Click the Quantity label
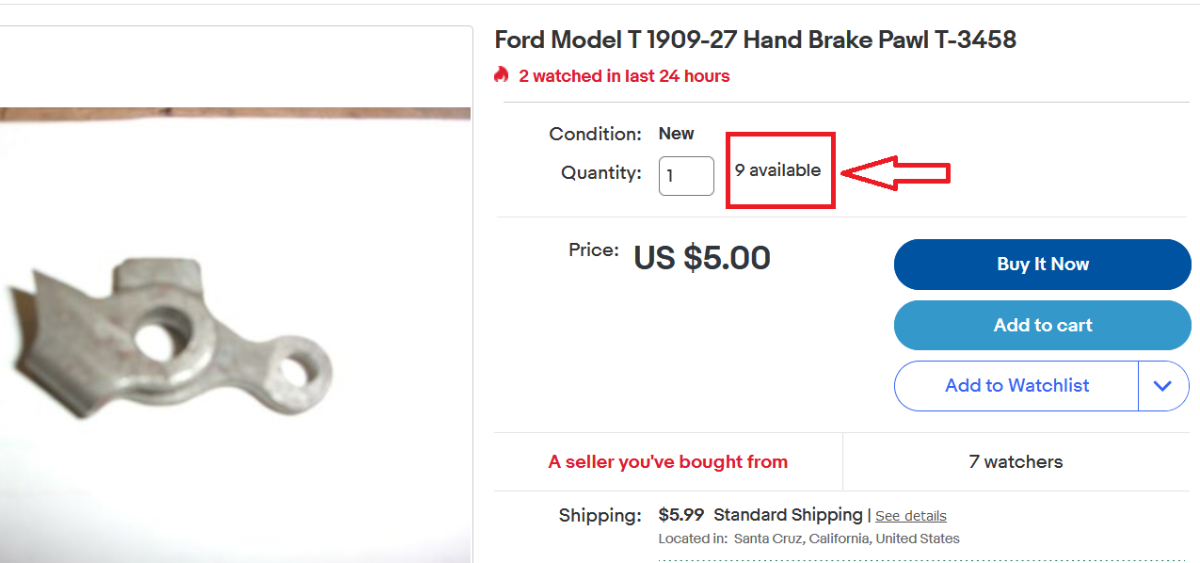 pos(601,173)
